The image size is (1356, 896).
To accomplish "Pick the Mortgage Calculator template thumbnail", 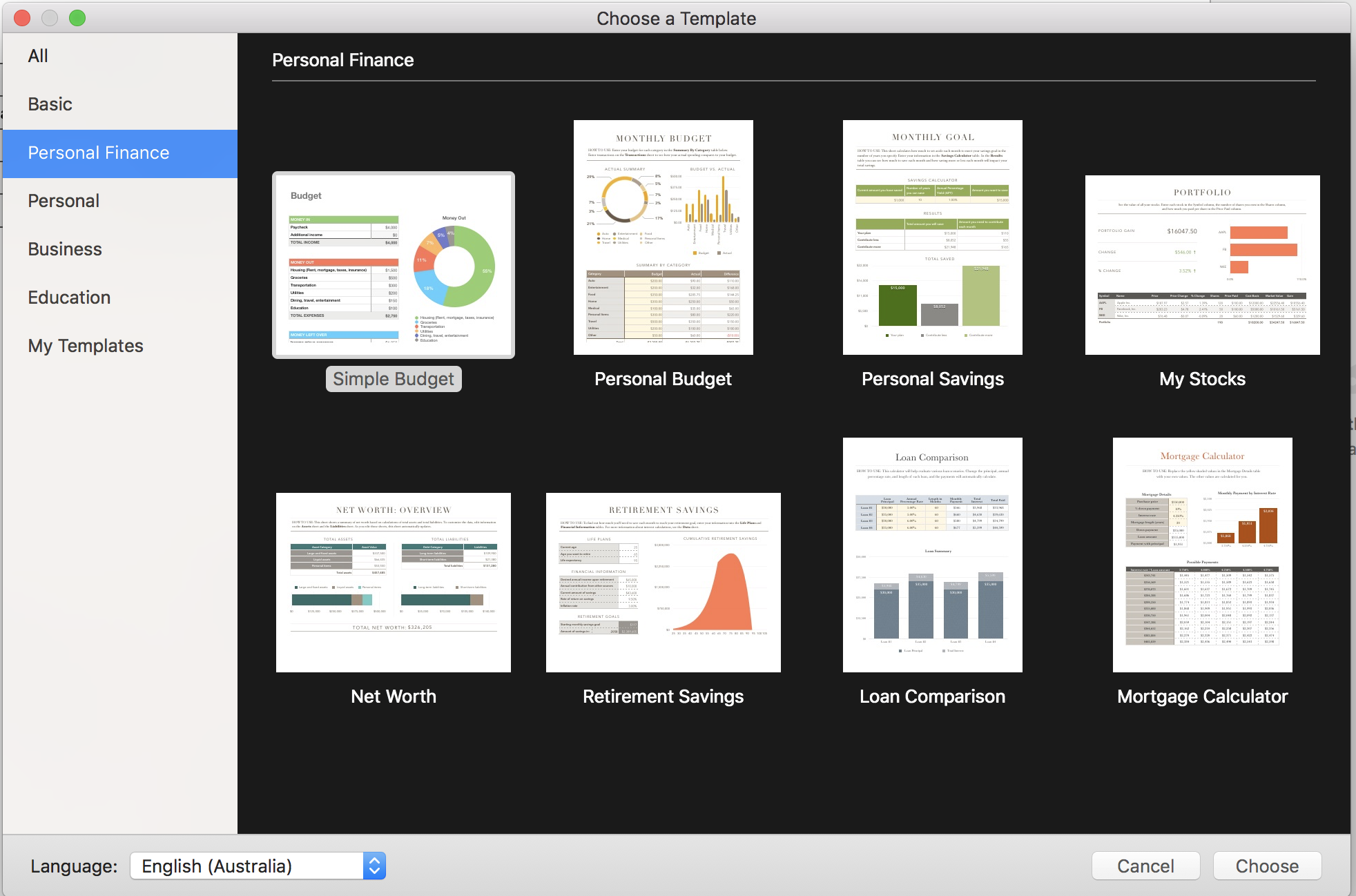I will tap(1202, 554).
